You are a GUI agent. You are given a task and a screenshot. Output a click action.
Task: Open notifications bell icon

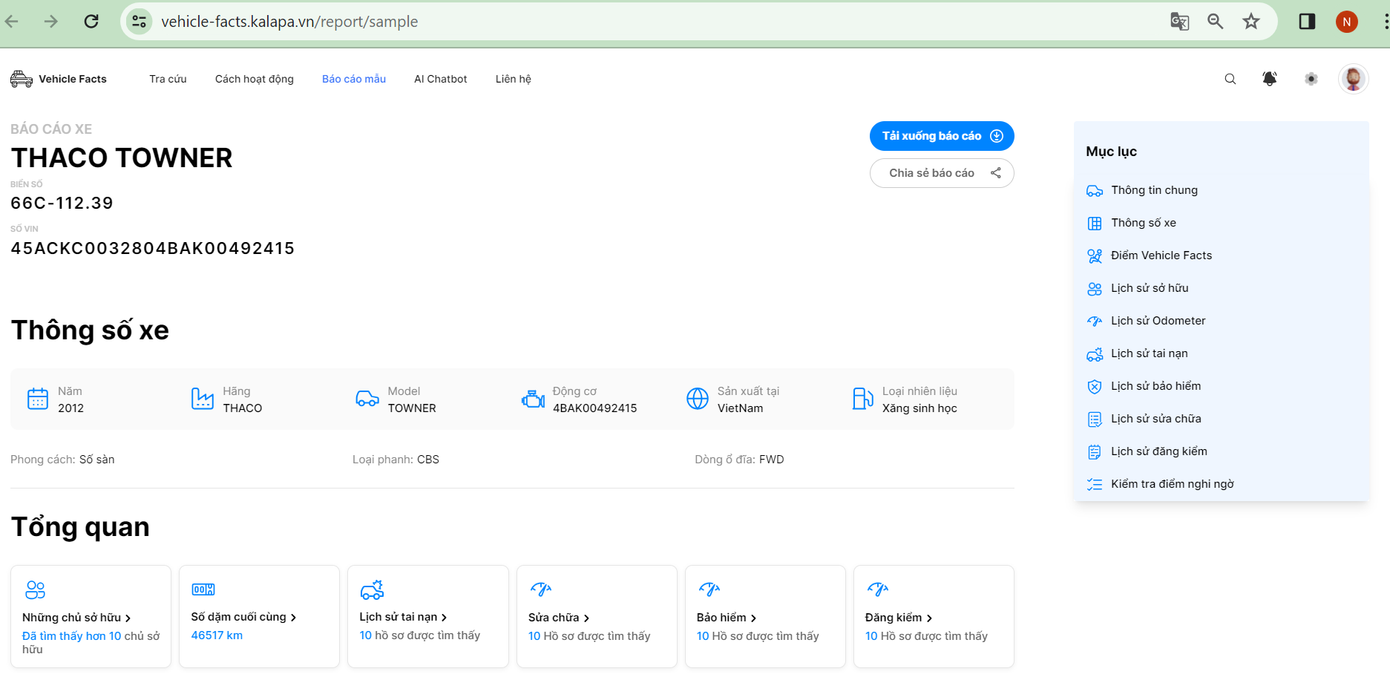(1269, 79)
